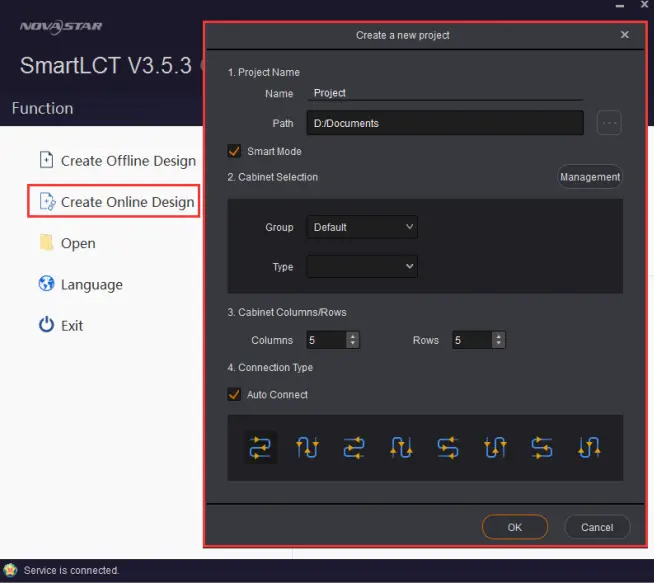Open path browser with the ellipsis button
Screen dimensions: 654x583
[609, 123]
